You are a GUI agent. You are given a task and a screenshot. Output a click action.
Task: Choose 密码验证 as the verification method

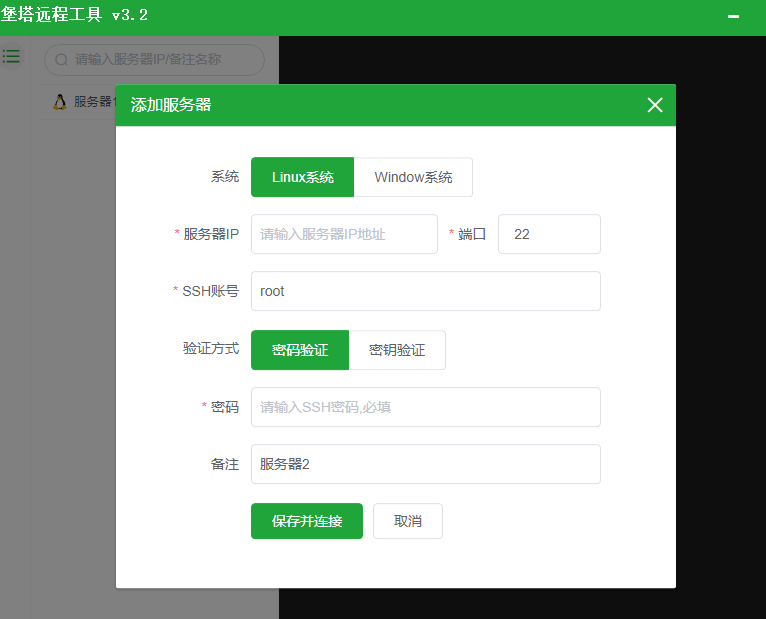pyautogui.click(x=300, y=350)
